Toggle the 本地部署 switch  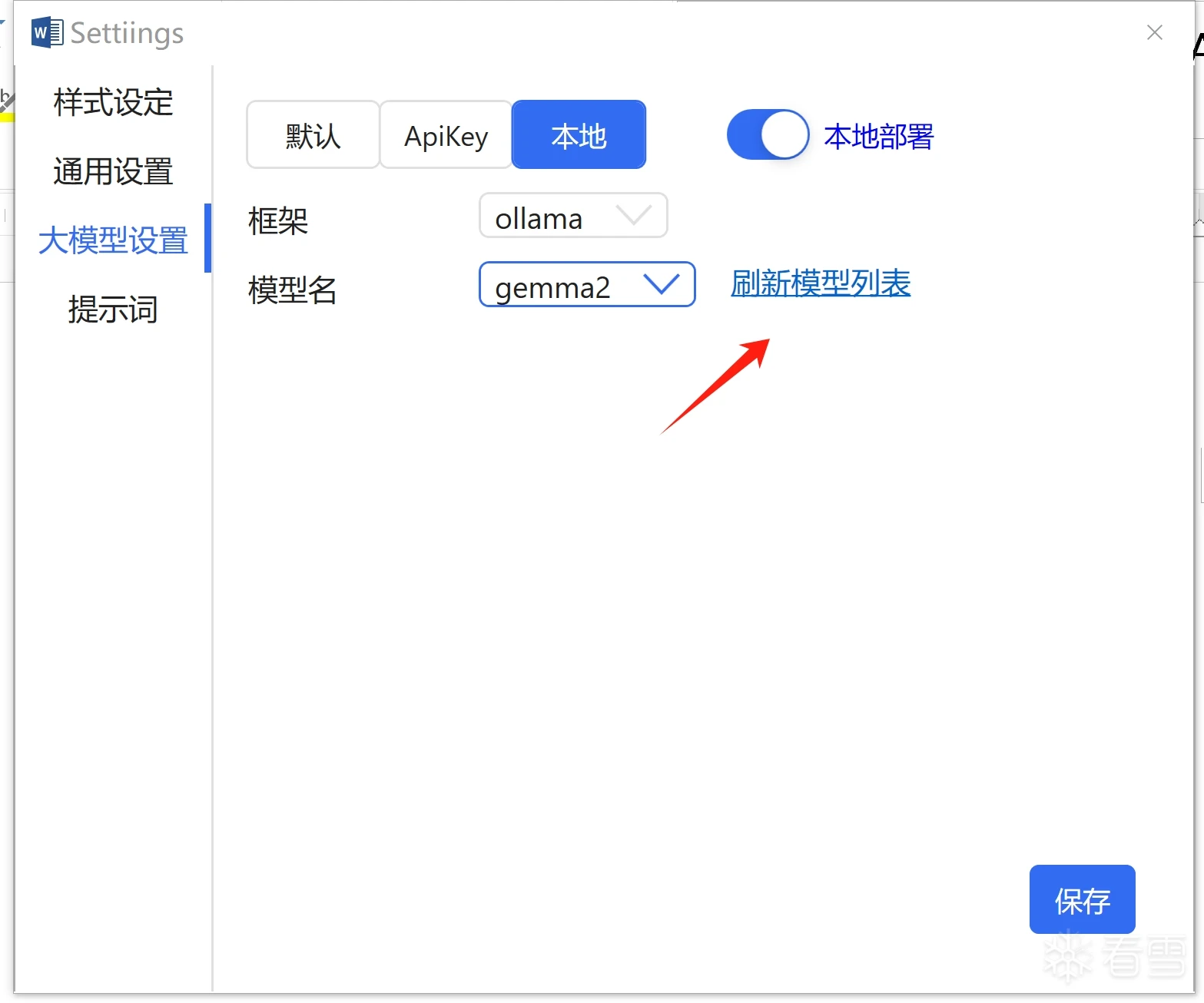coord(768,134)
